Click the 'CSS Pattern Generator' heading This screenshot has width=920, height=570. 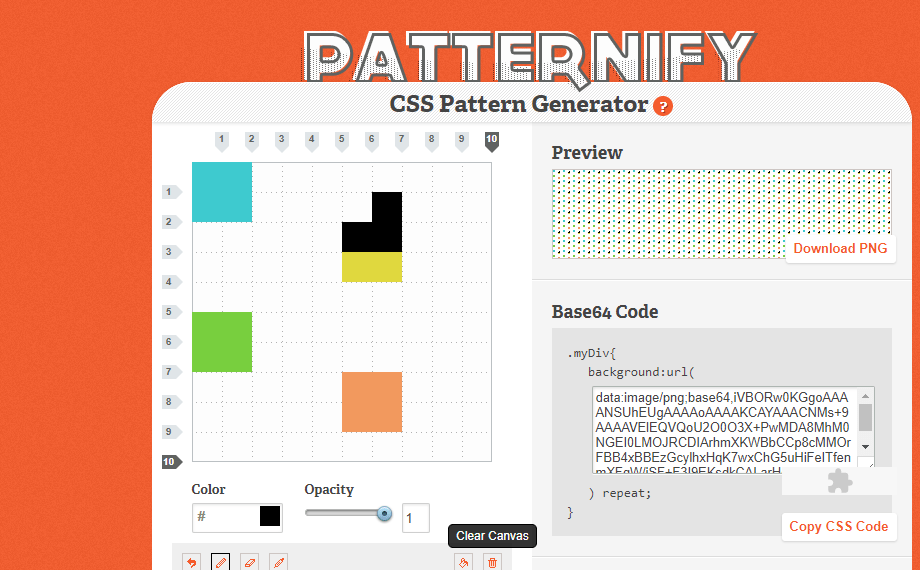click(519, 104)
